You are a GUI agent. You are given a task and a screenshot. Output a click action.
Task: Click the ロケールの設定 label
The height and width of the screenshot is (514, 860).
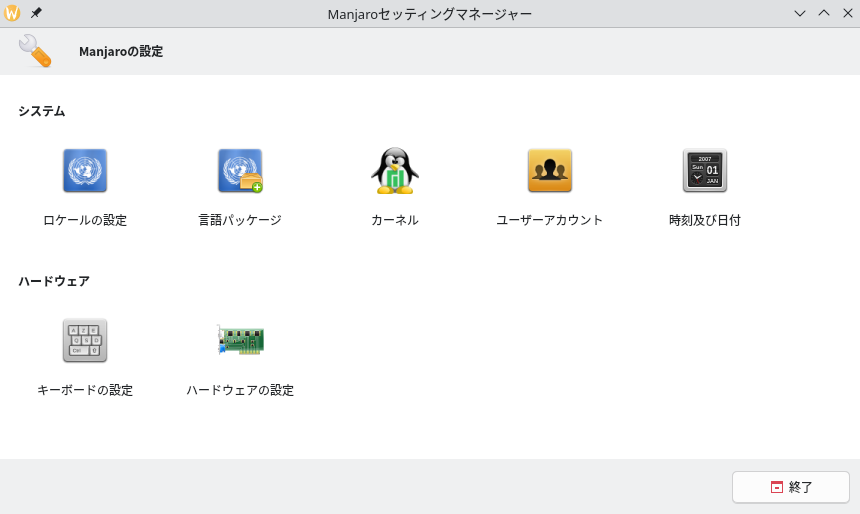coord(85,220)
